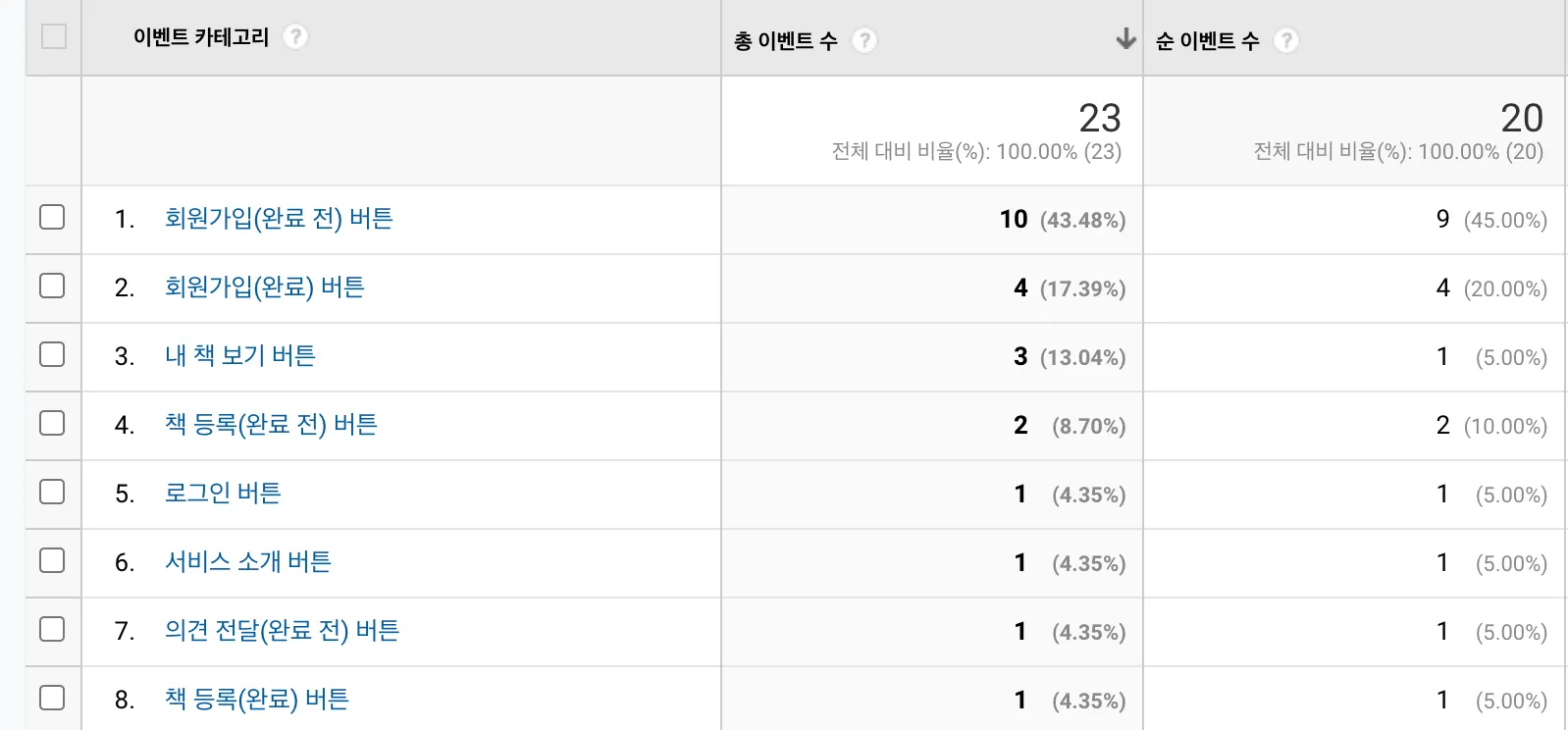Click help icon beside 순 이벤트 수
Image resolution: width=1568 pixels, height=730 pixels.
point(1285,40)
